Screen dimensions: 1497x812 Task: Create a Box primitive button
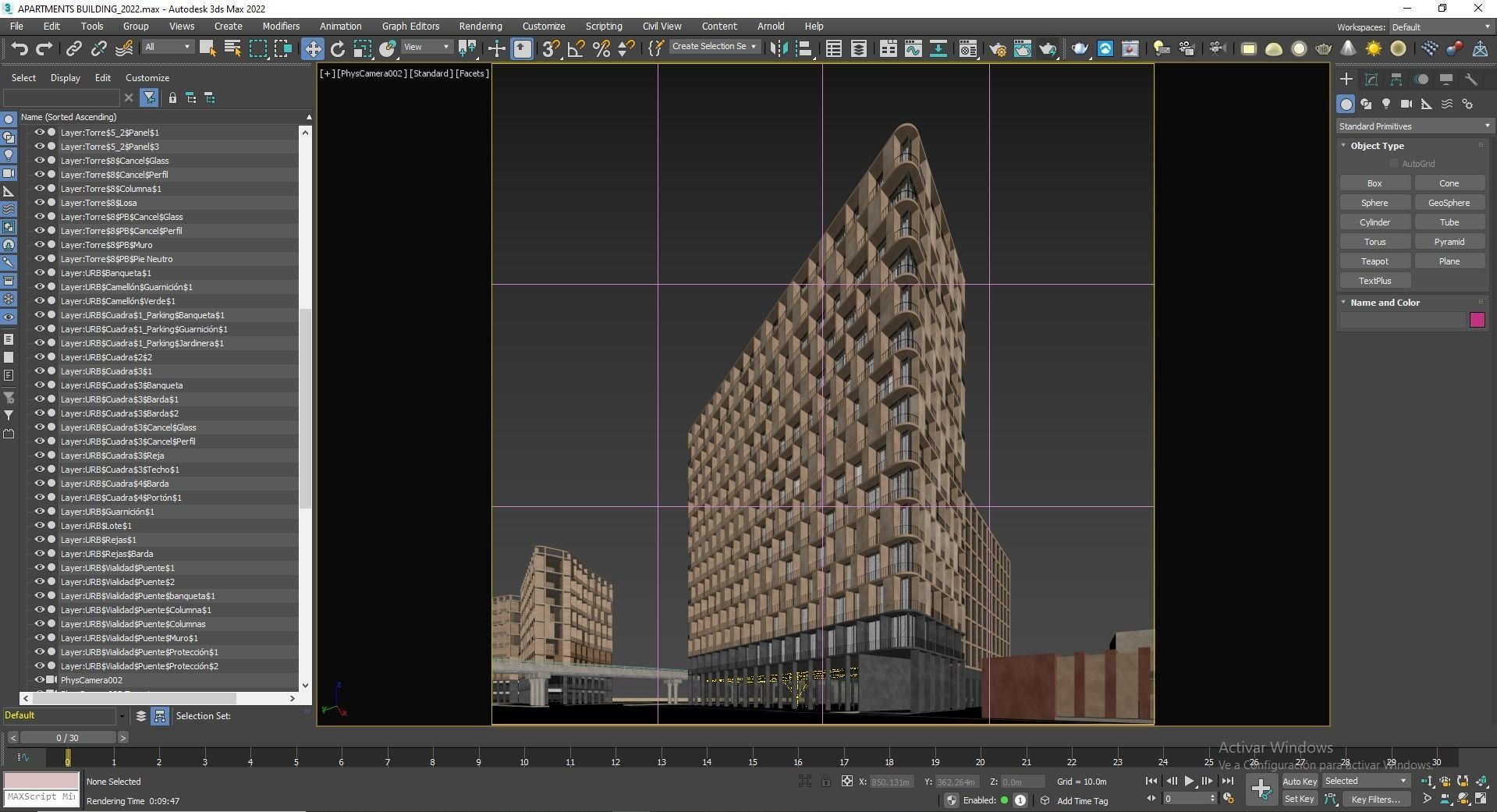coord(1375,183)
